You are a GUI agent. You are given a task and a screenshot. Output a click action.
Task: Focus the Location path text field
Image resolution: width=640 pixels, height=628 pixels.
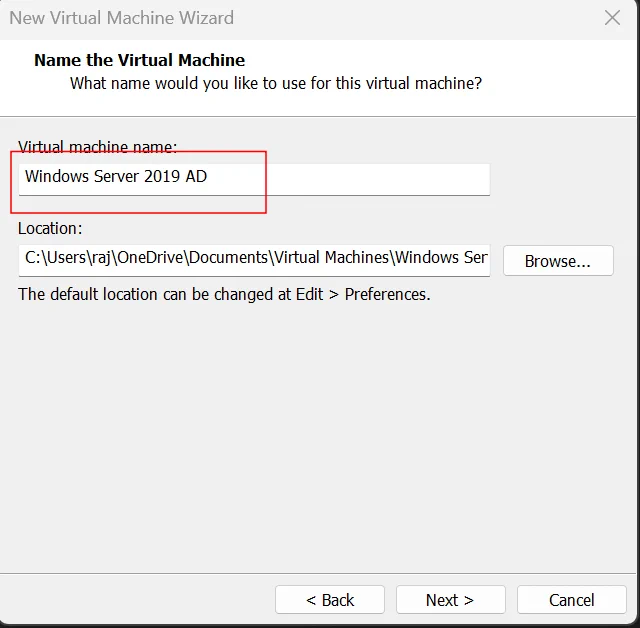(254, 260)
